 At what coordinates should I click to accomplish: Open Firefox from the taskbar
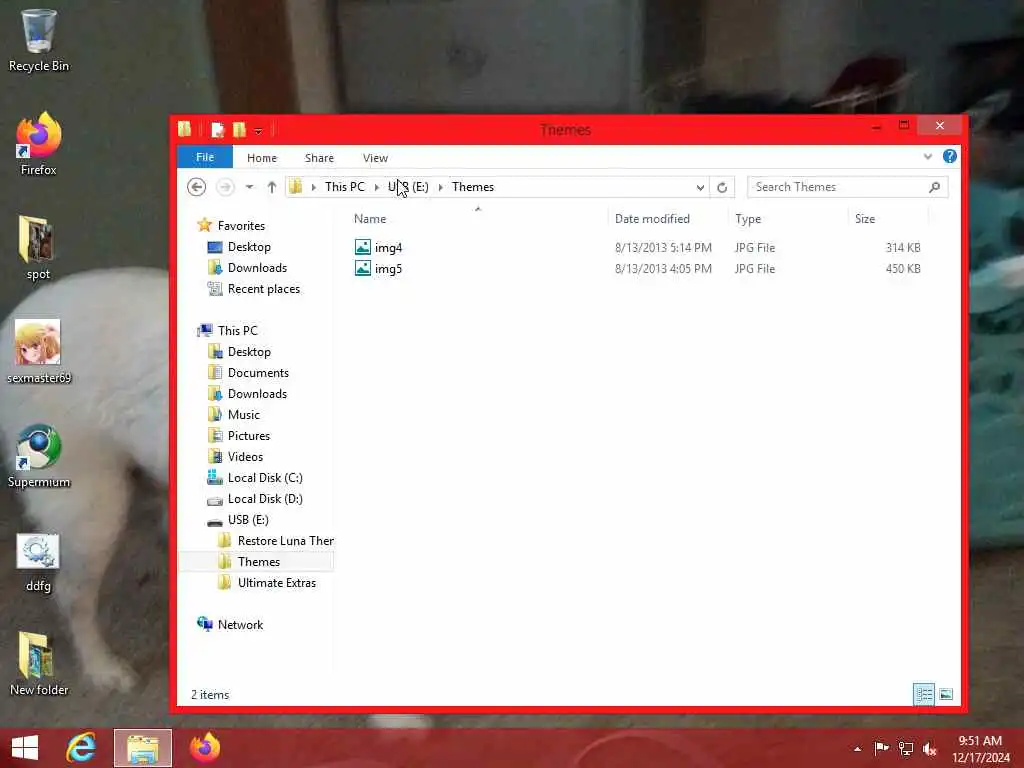[x=204, y=748]
